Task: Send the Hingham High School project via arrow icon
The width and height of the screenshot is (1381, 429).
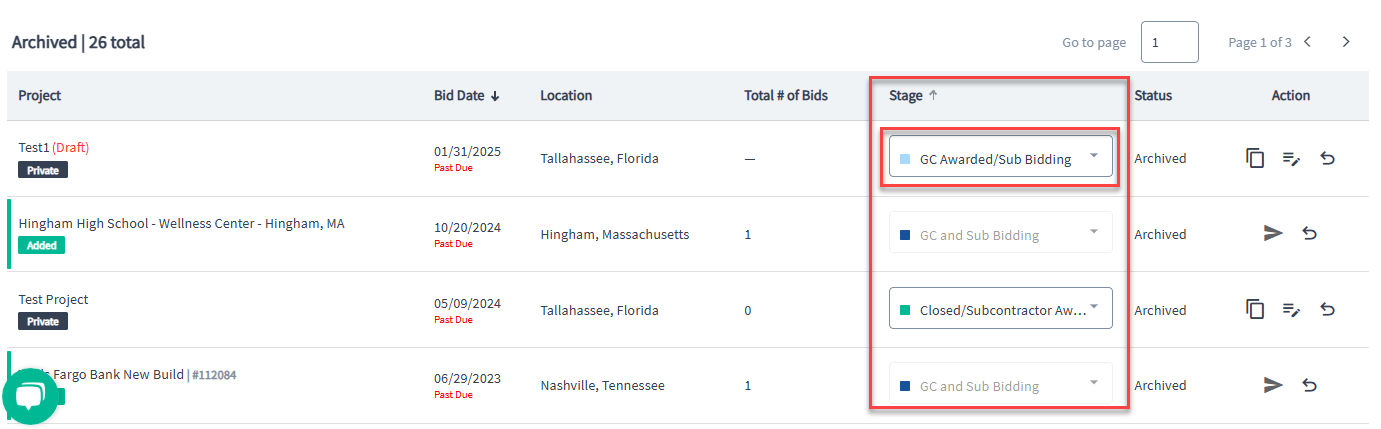Action: [x=1273, y=234]
